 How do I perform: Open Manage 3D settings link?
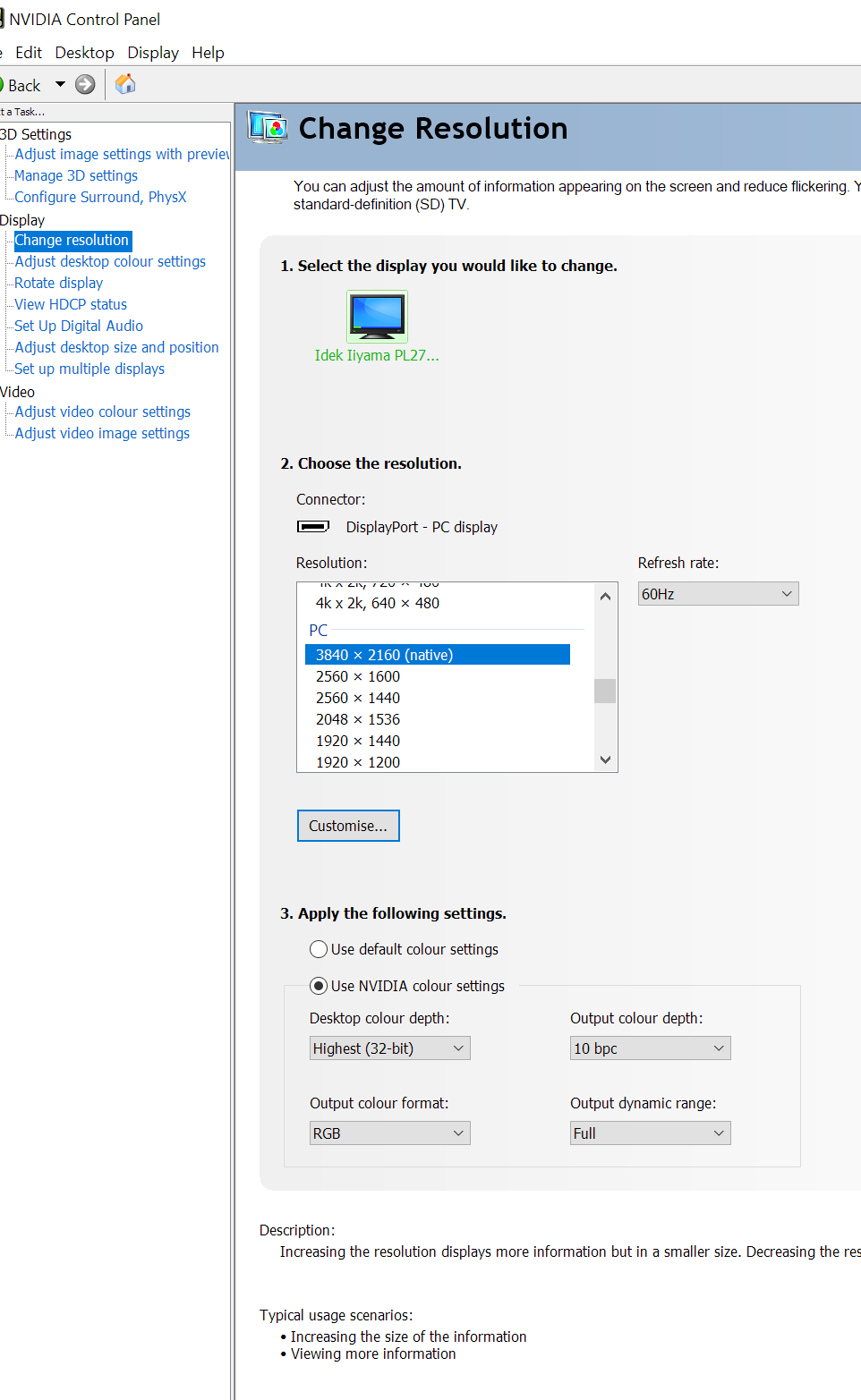pyautogui.click(x=76, y=175)
